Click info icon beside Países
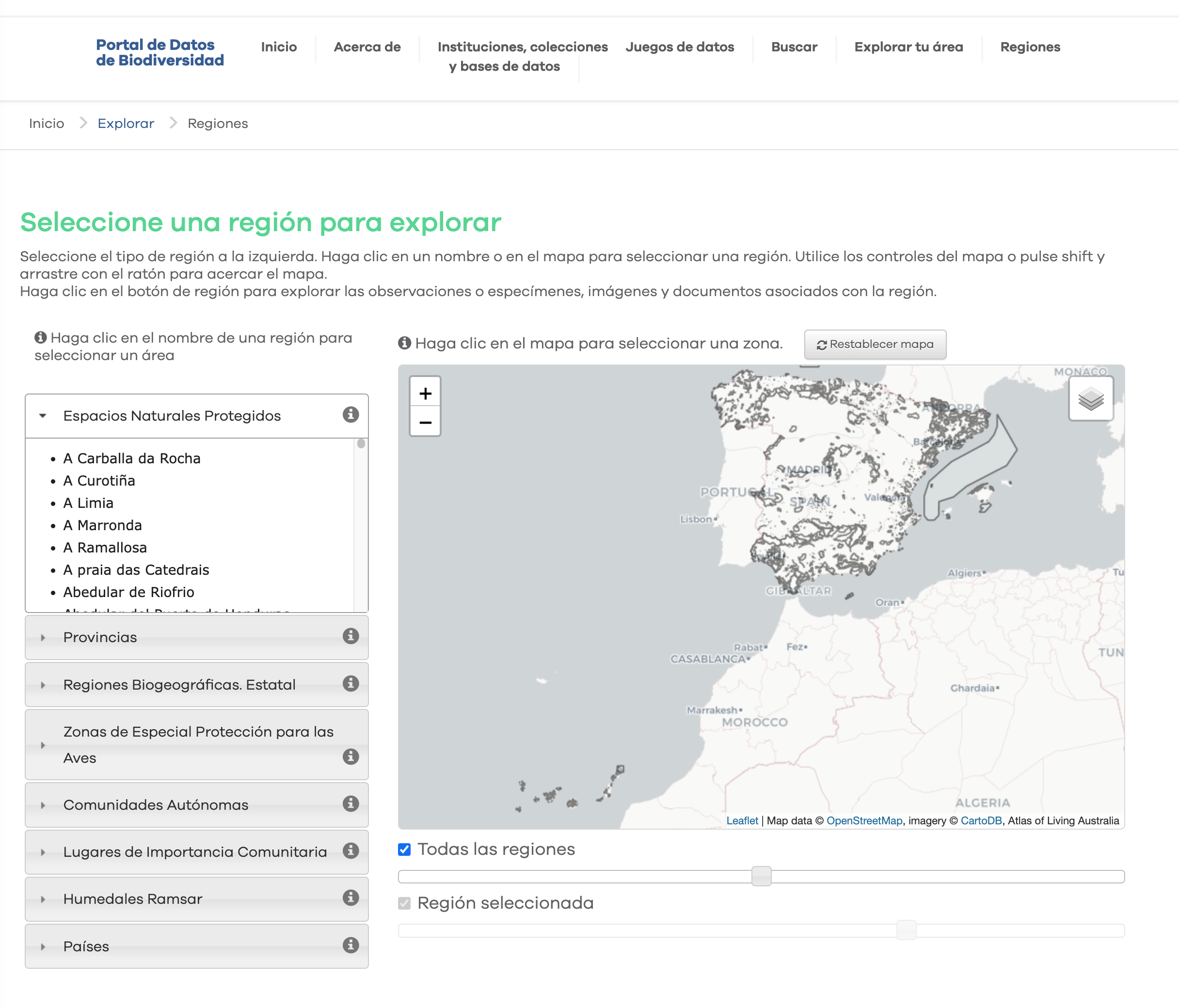The width and height of the screenshot is (1179, 1008). pos(351,945)
